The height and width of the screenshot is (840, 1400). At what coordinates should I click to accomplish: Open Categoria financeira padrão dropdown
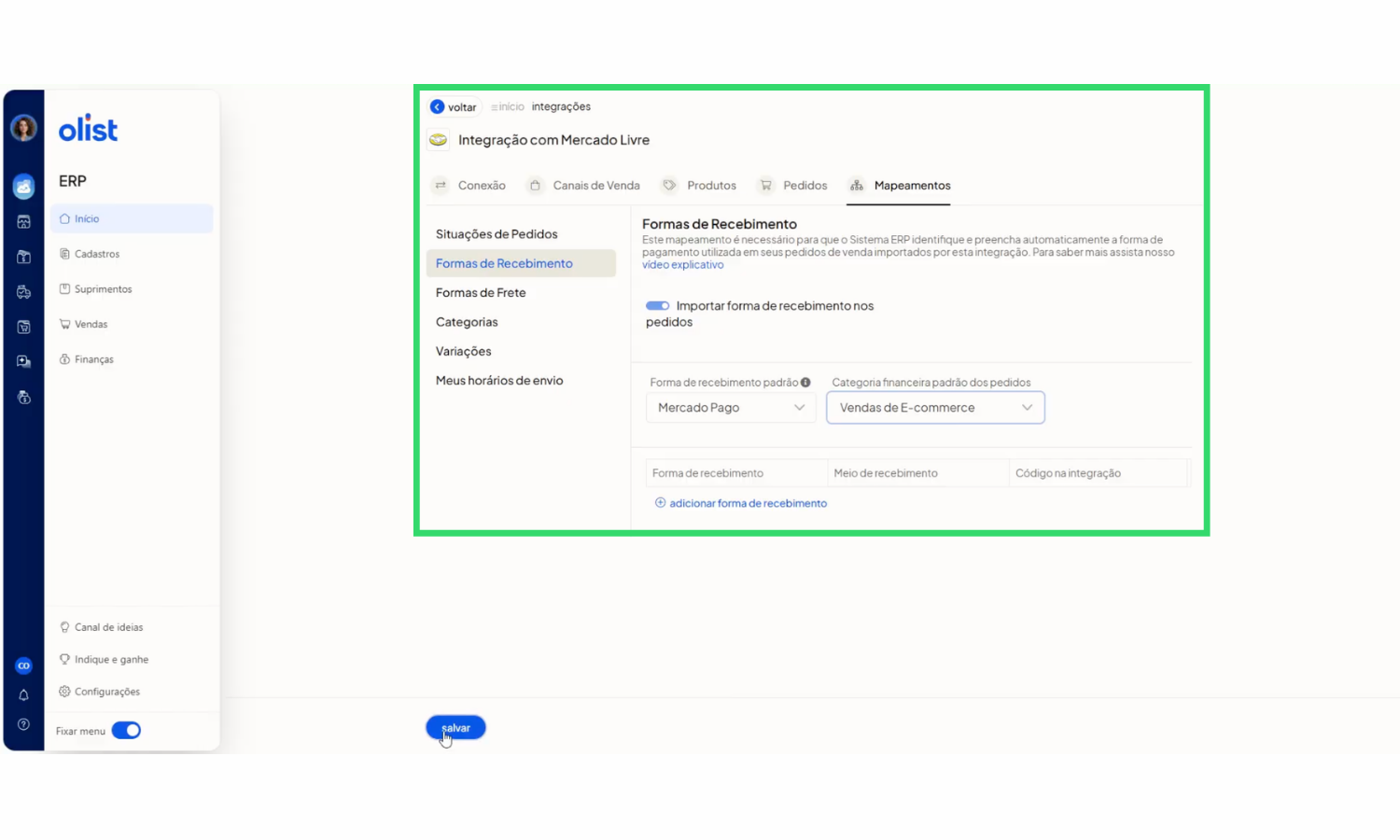coord(935,408)
